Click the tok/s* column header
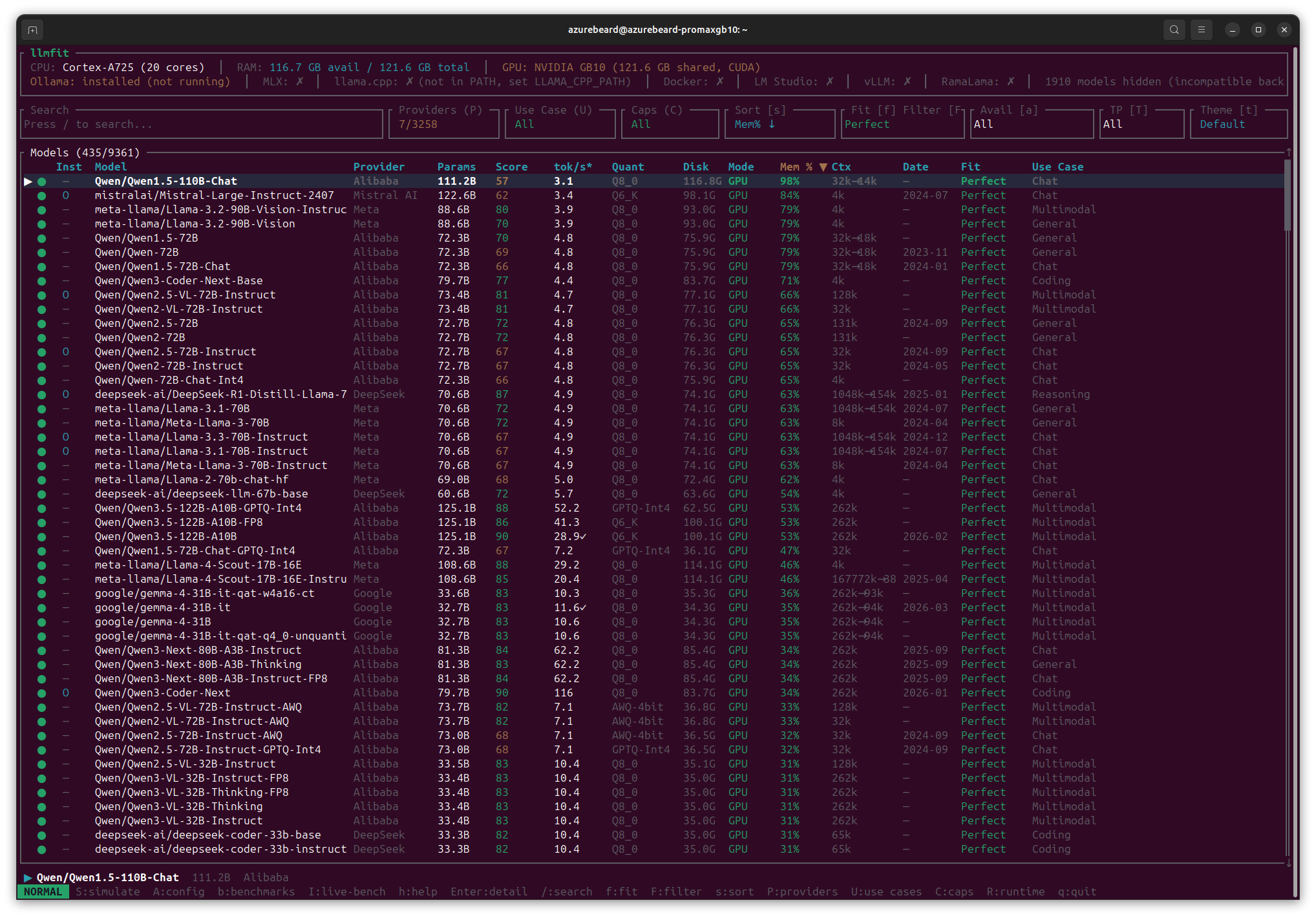 point(573,167)
